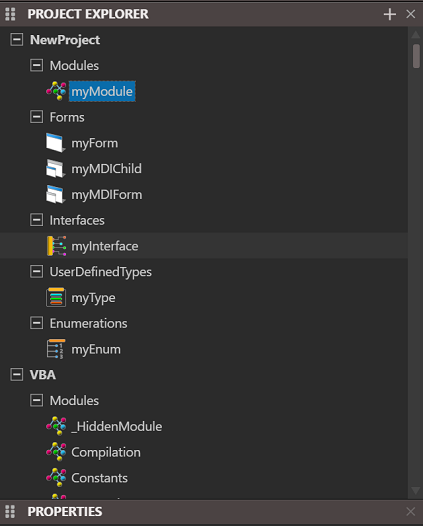Image resolution: width=423 pixels, height=526 pixels.
Task: Select the Compilation module item
Action: 106,452
